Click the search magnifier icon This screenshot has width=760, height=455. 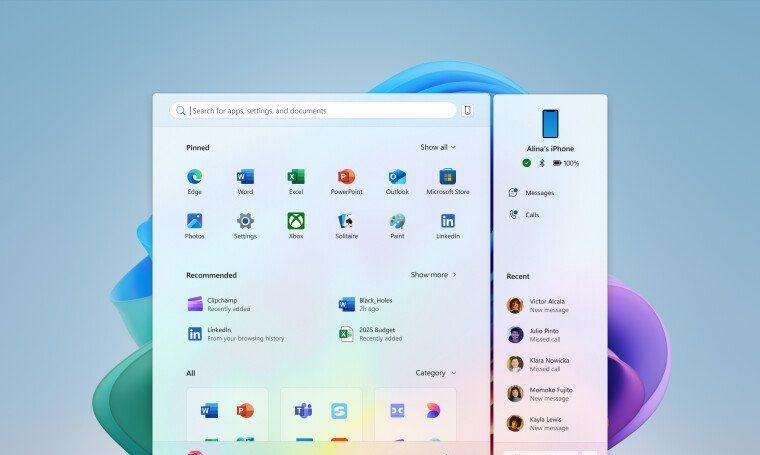tap(181, 110)
